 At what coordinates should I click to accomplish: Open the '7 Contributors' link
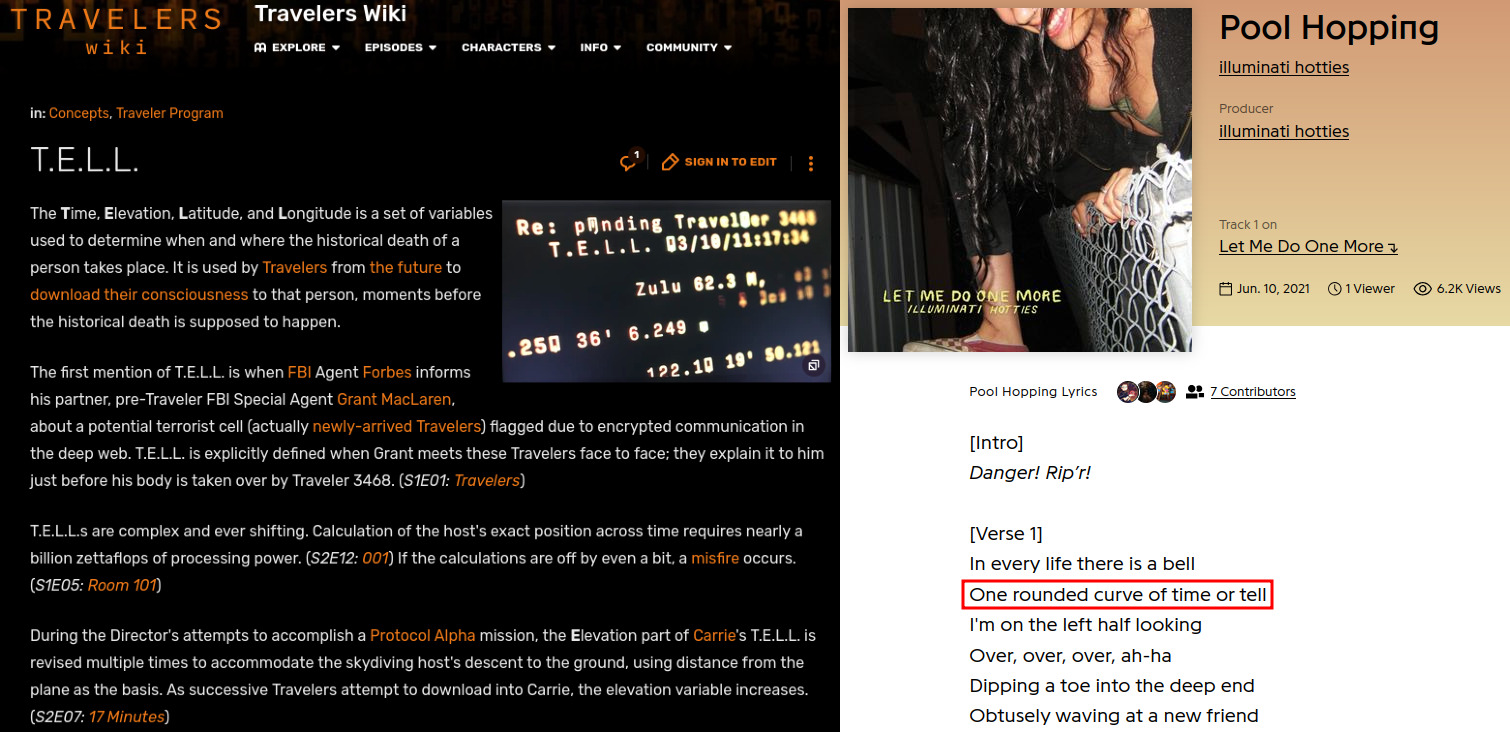click(x=1253, y=392)
